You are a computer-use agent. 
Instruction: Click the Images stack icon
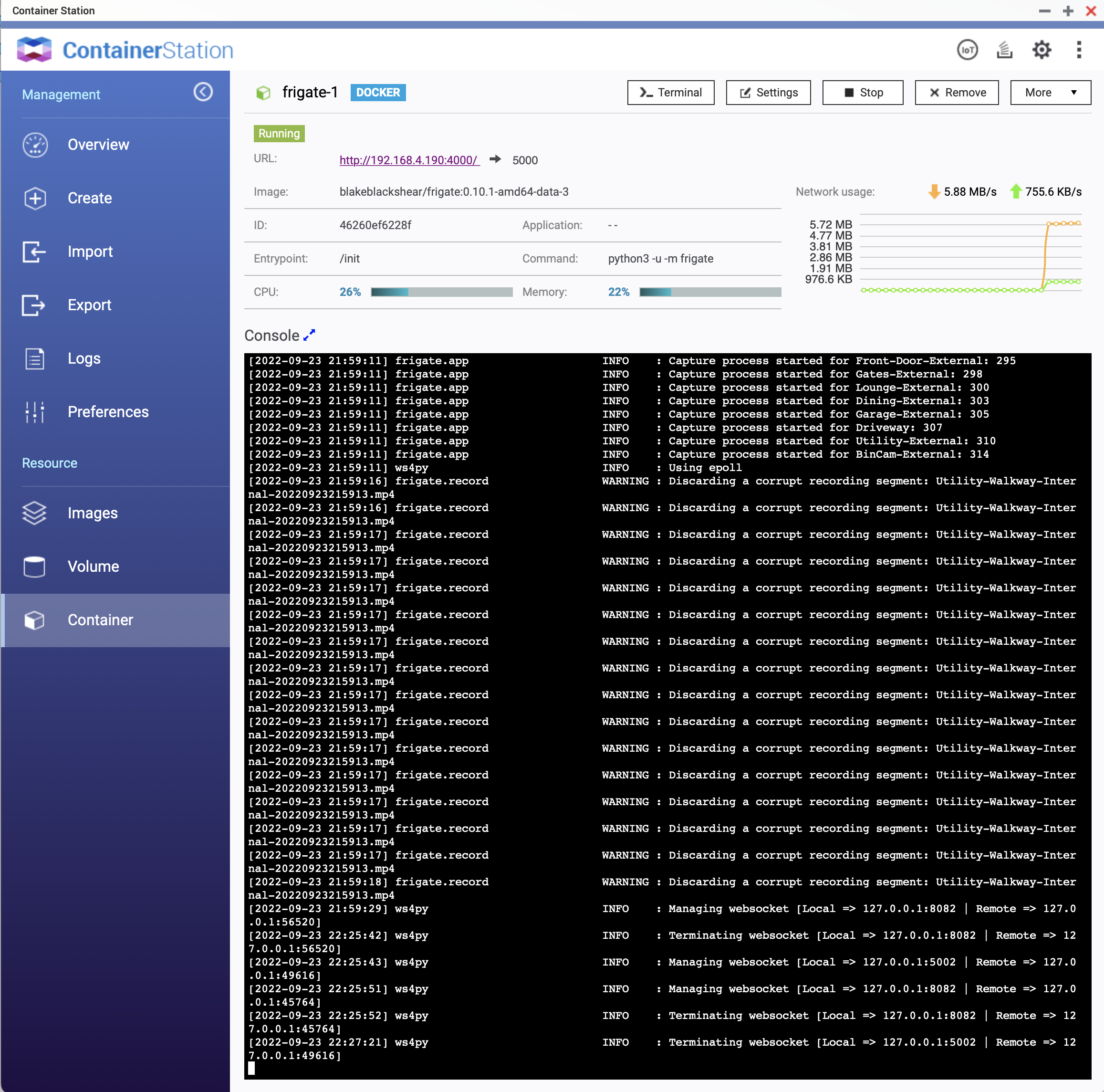click(34, 513)
